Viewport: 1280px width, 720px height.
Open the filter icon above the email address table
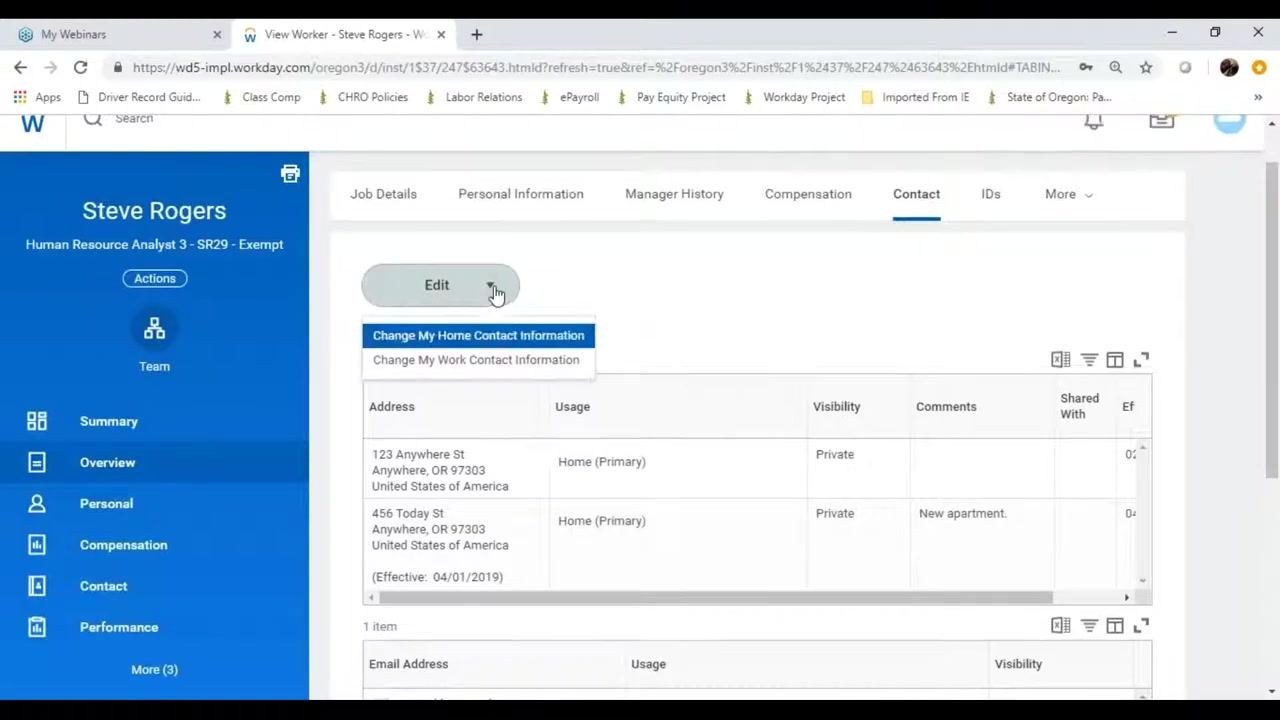coord(1089,626)
